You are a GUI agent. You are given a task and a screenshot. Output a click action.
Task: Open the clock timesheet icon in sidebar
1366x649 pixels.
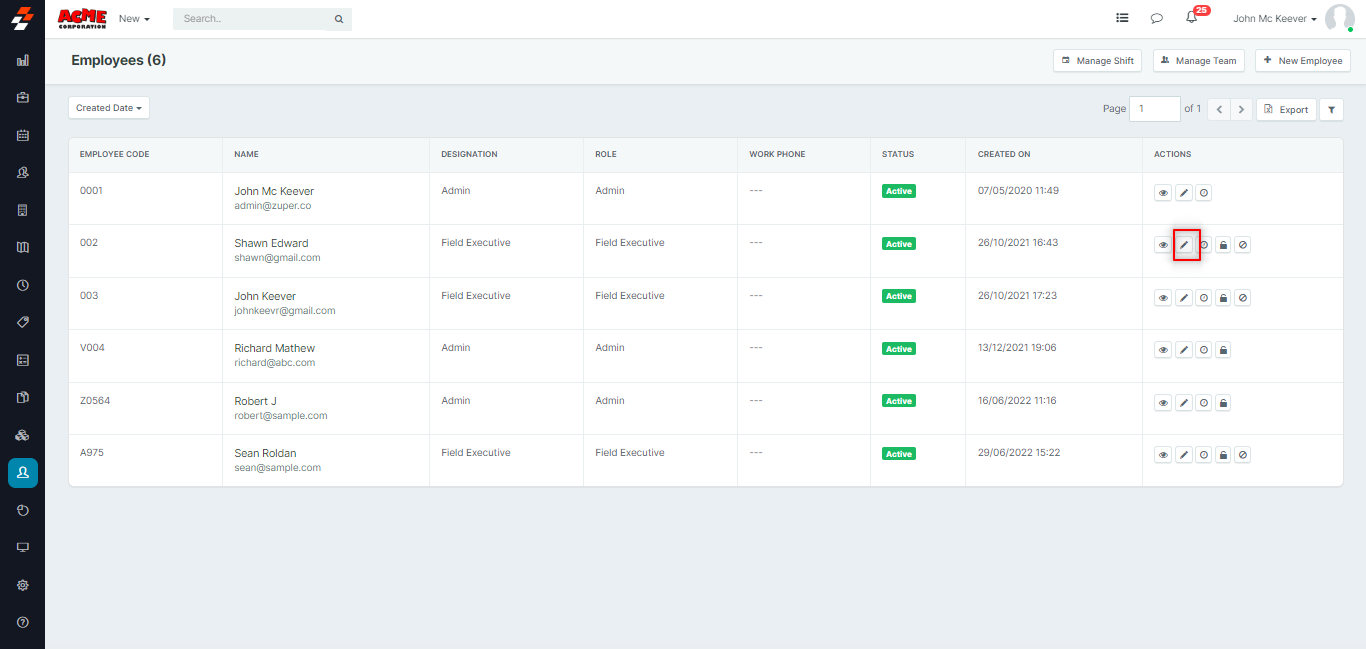(23, 285)
